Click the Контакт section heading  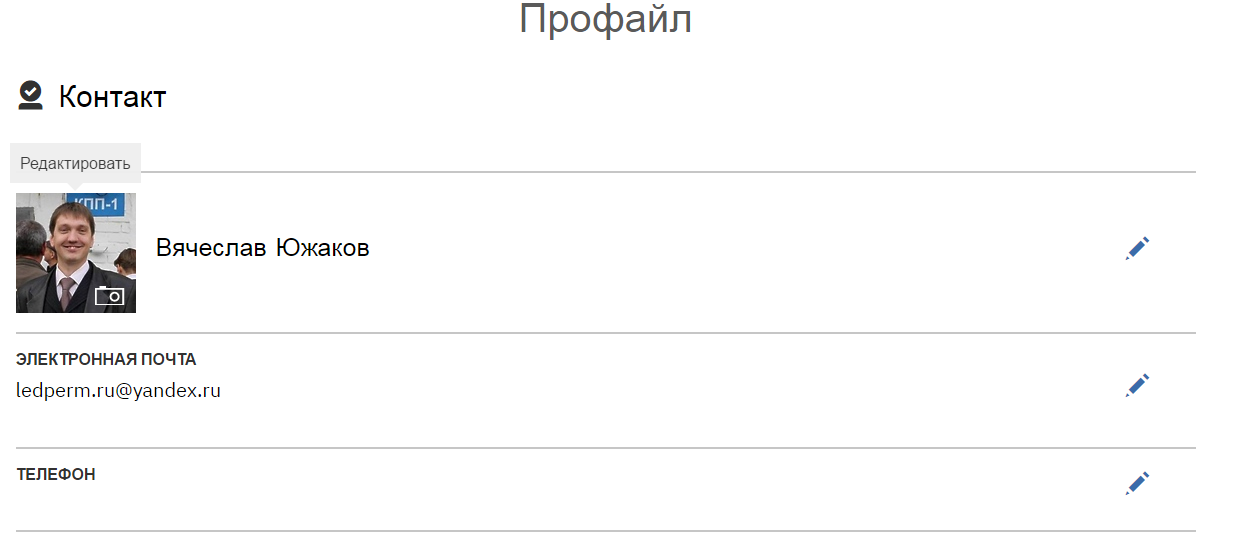pos(112,97)
